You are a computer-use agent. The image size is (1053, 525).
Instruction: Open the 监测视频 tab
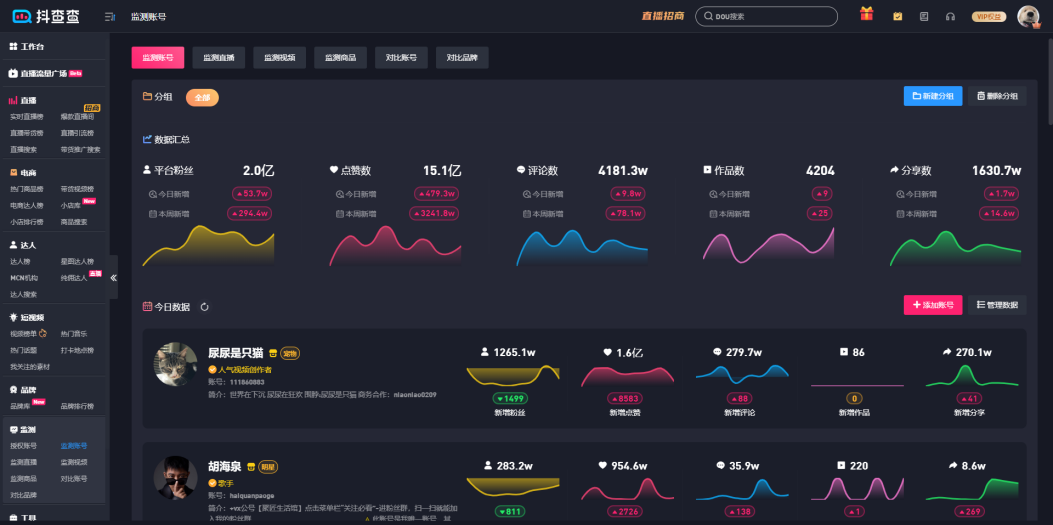[x=280, y=58]
